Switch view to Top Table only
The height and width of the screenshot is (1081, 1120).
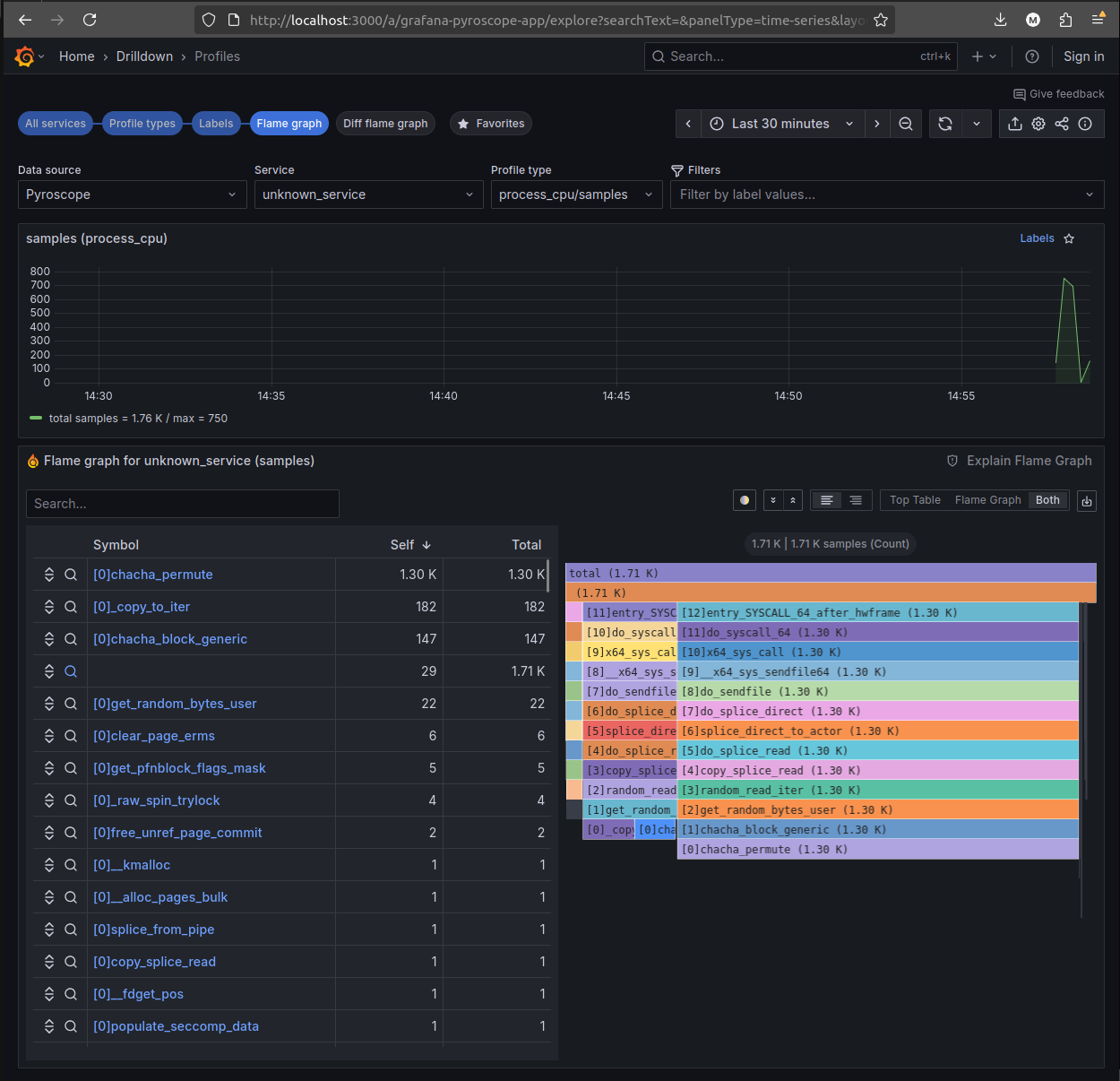[x=915, y=500]
